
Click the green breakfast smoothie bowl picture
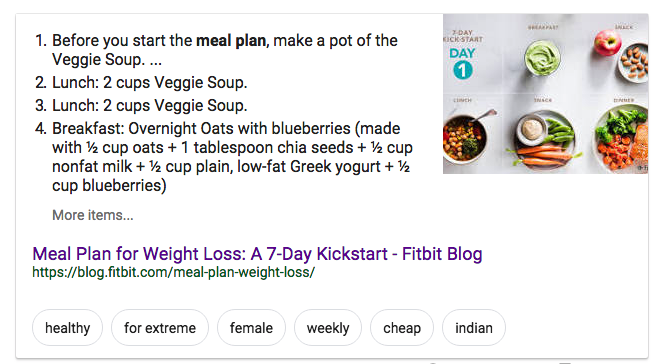click(542, 59)
